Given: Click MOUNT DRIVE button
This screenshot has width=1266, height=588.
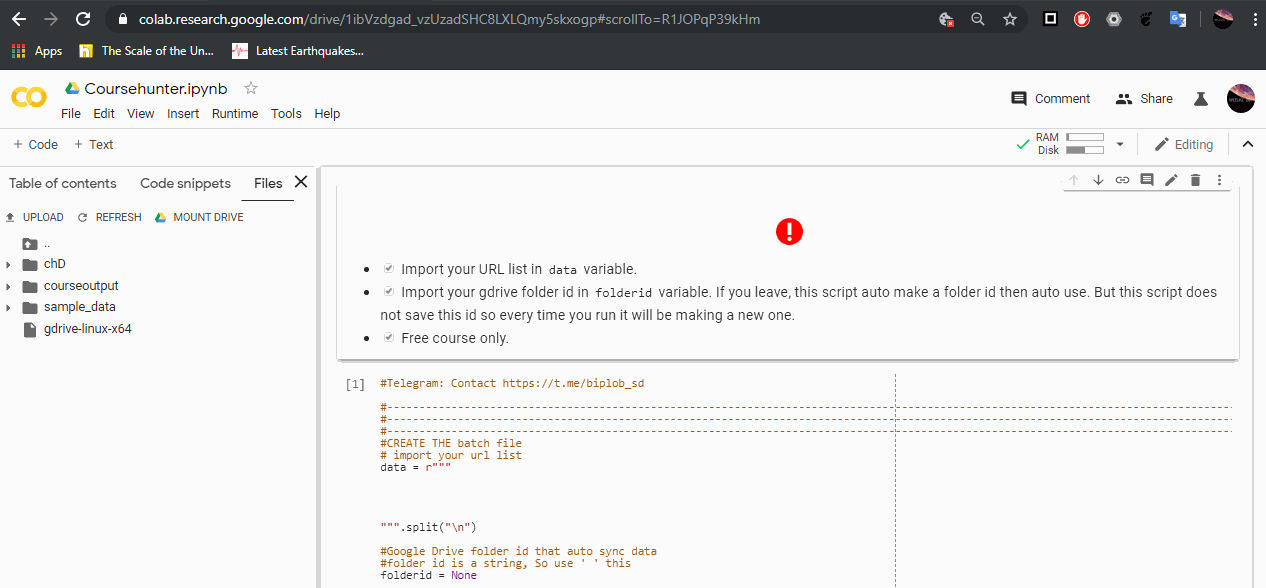Looking at the screenshot, I should coord(200,217).
